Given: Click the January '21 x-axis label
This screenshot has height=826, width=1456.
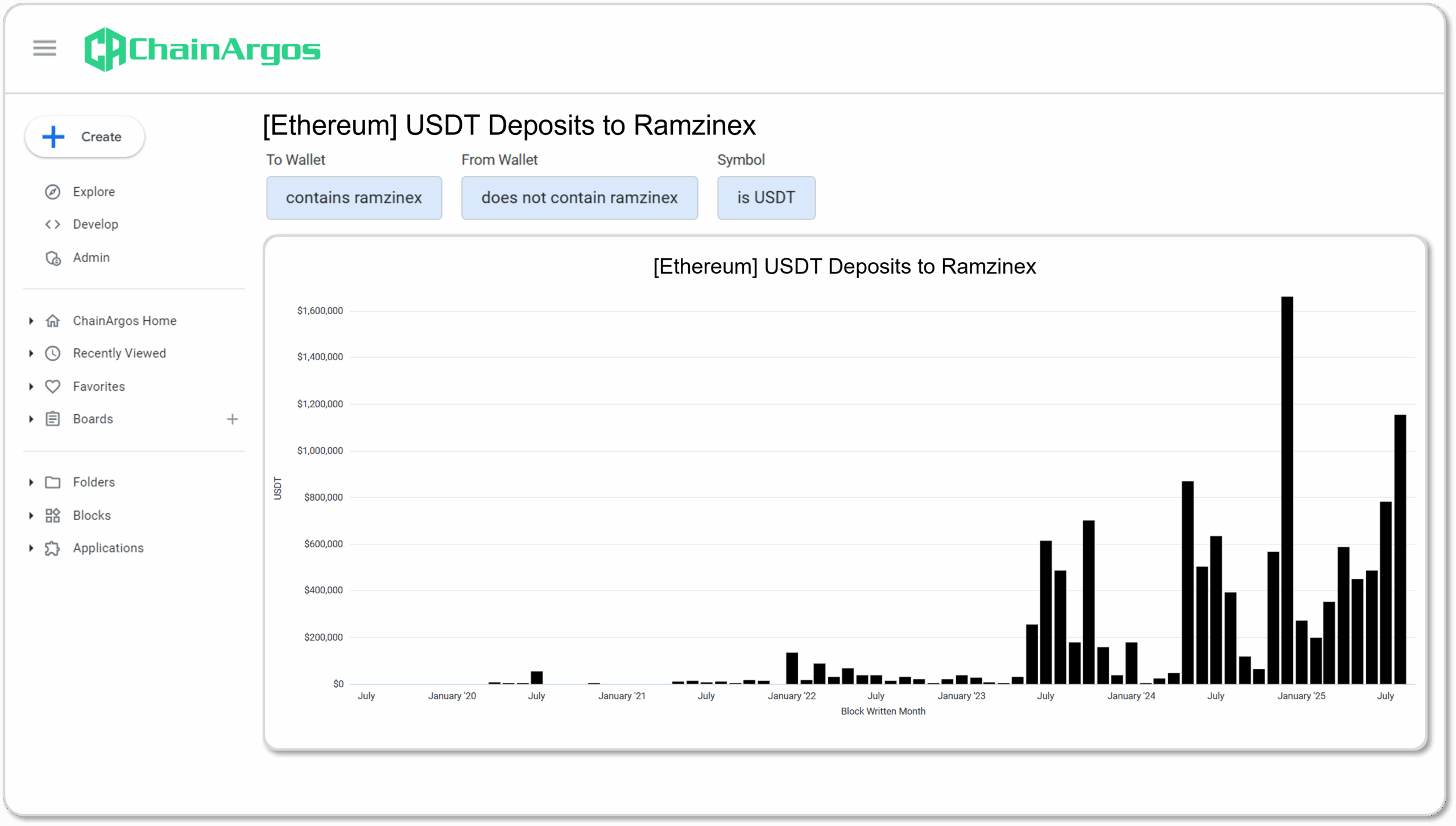Looking at the screenshot, I should tap(622, 696).
